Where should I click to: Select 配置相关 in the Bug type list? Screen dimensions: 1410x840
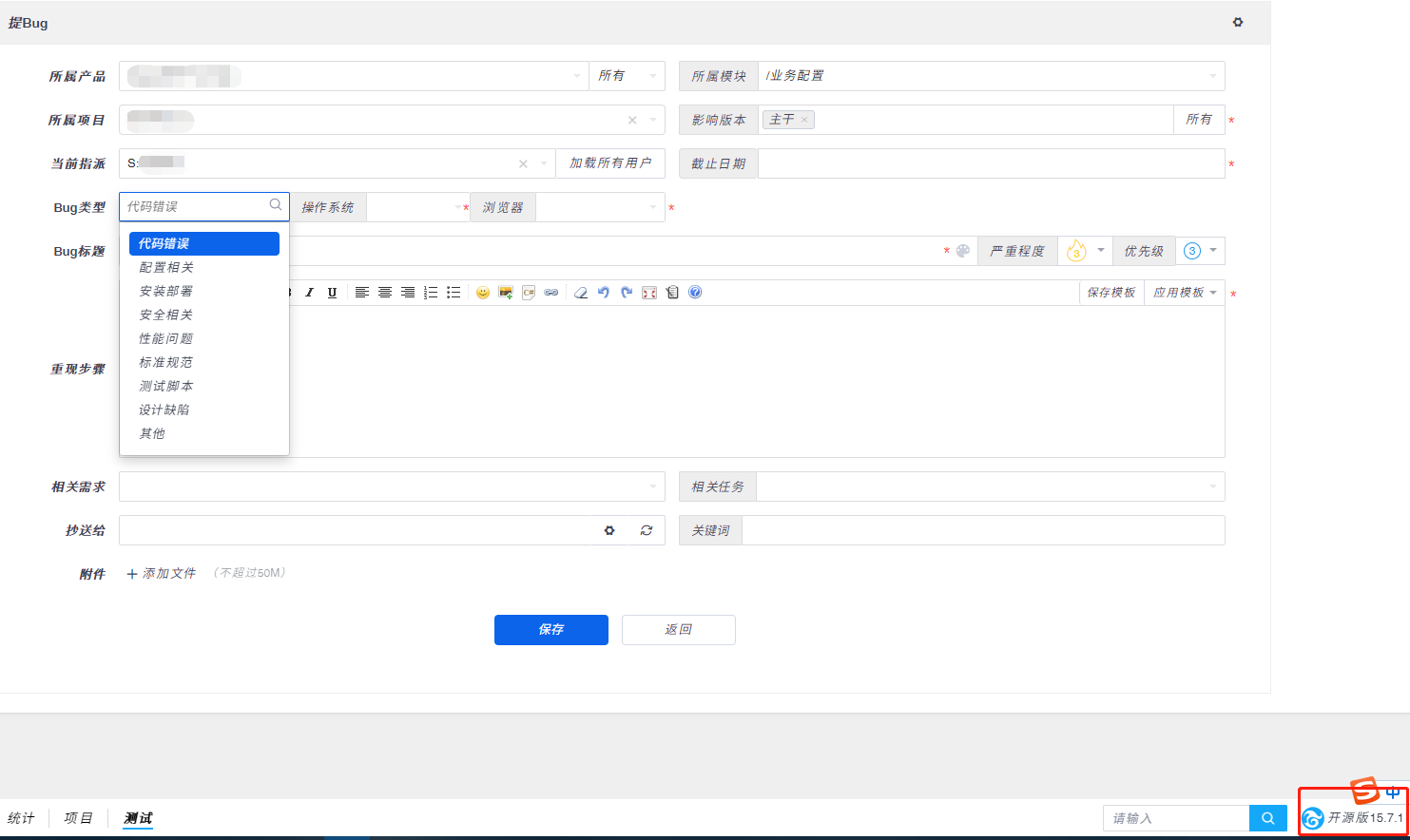click(x=204, y=267)
